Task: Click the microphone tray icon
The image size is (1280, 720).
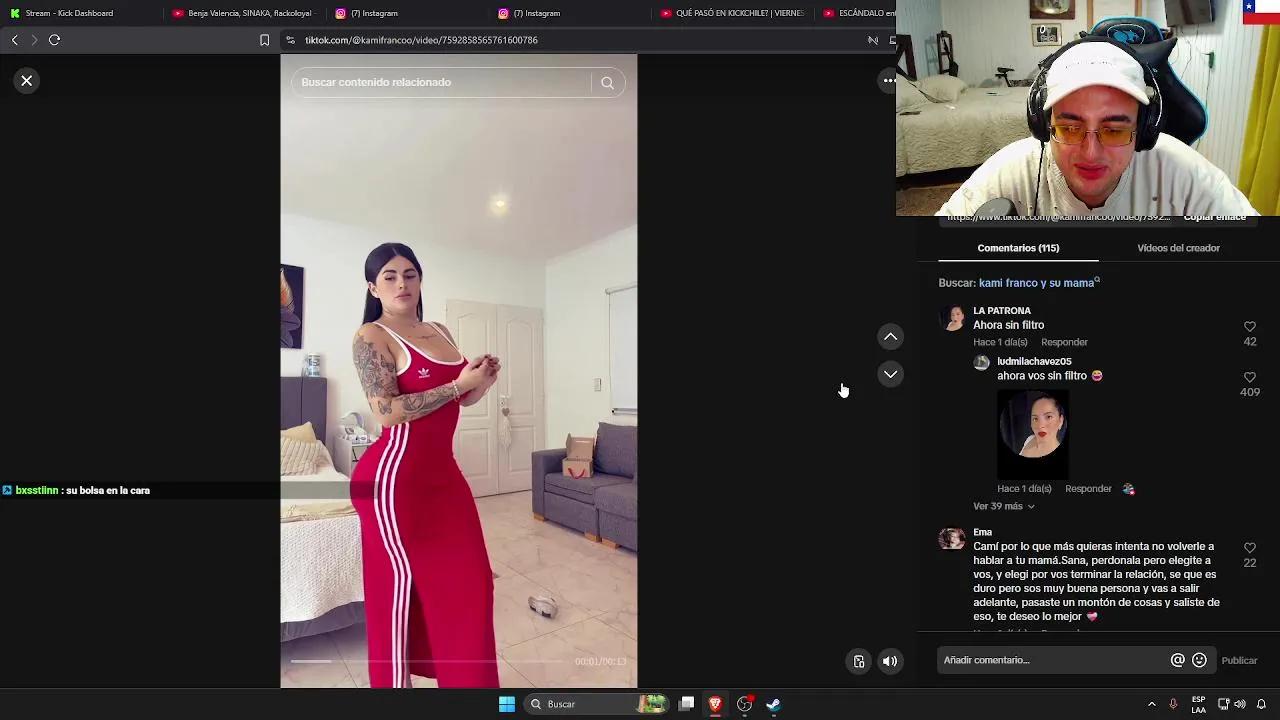Action: [1173, 704]
